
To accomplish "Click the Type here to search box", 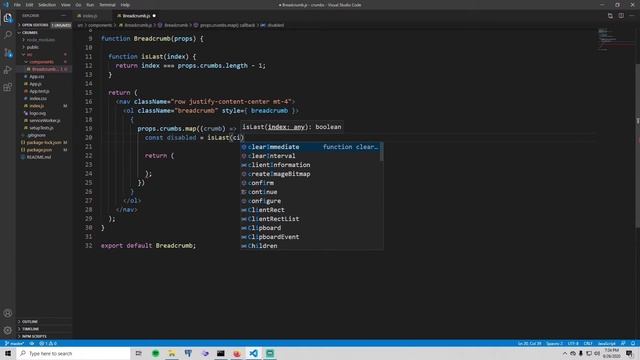I will 73,353.
